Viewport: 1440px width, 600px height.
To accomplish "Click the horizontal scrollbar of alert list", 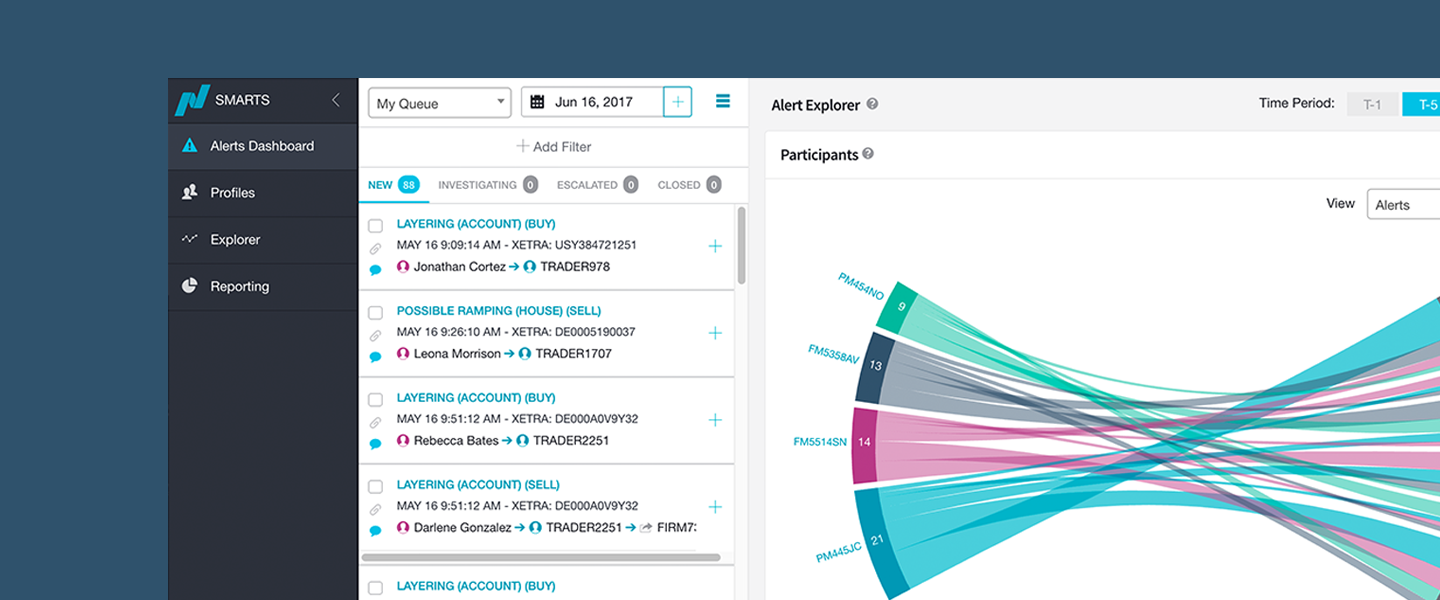I will coord(541,557).
